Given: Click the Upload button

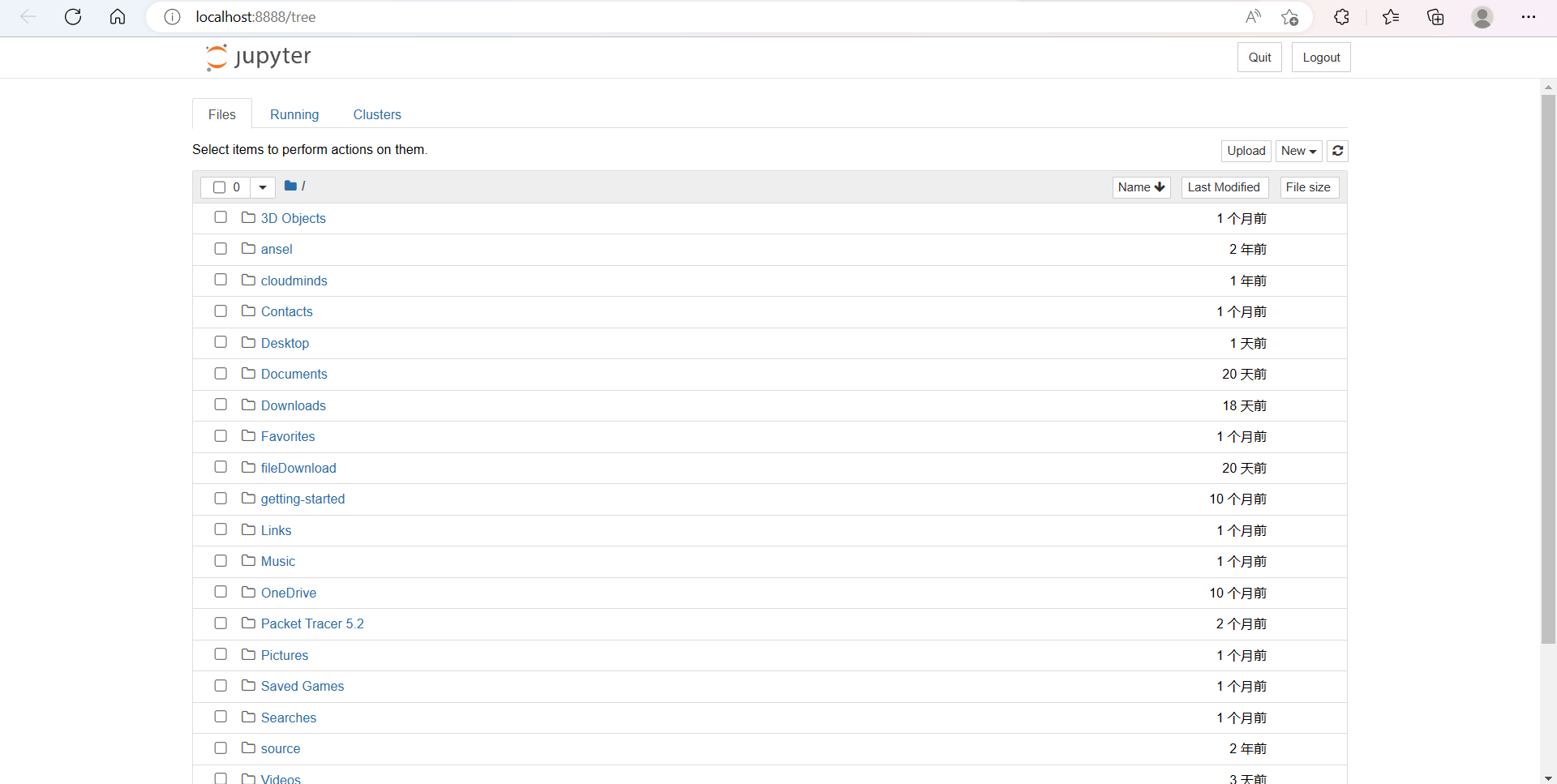Looking at the screenshot, I should [x=1246, y=151].
